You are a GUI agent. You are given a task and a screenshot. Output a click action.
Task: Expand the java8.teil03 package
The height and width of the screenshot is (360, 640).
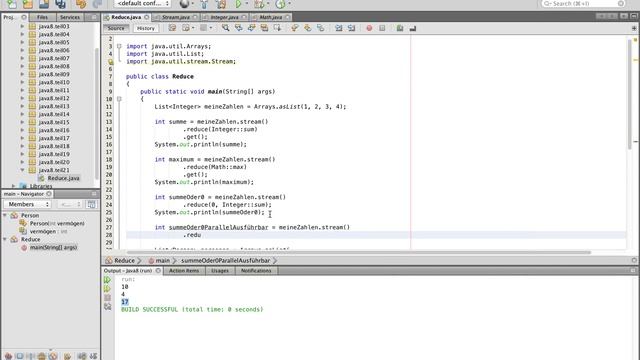(22, 26)
